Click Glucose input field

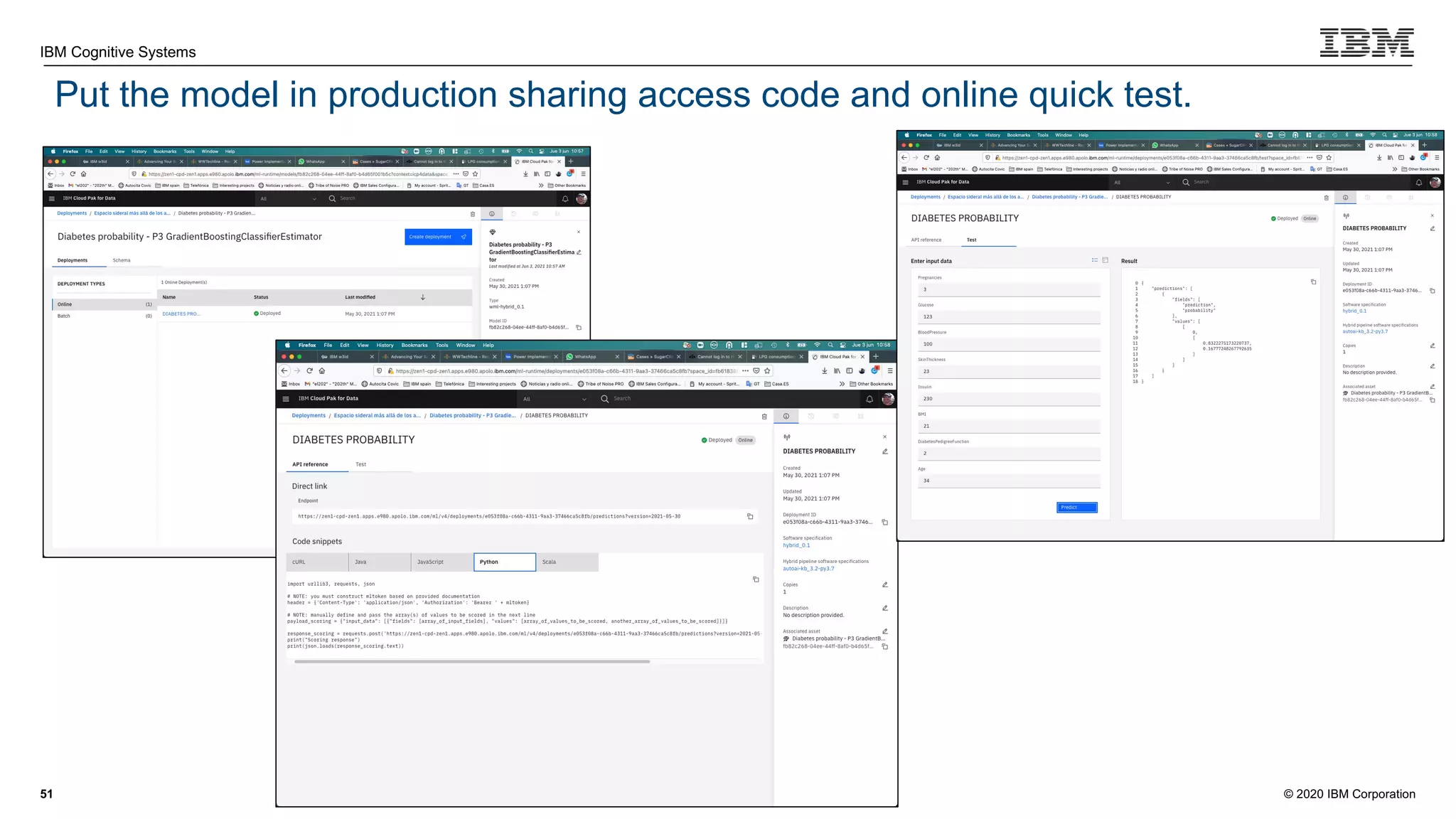[1009, 317]
